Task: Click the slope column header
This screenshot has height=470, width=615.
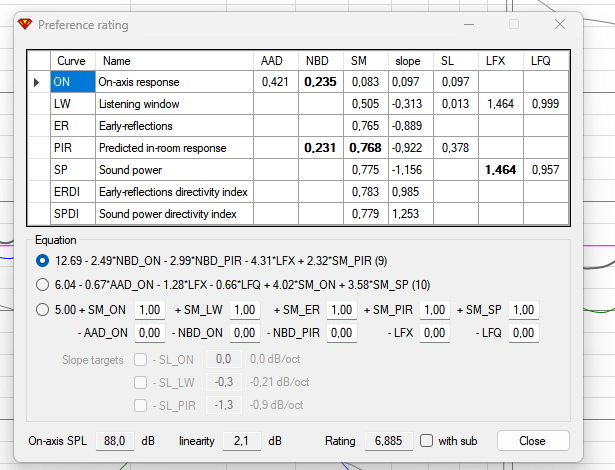Action: [x=411, y=61]
